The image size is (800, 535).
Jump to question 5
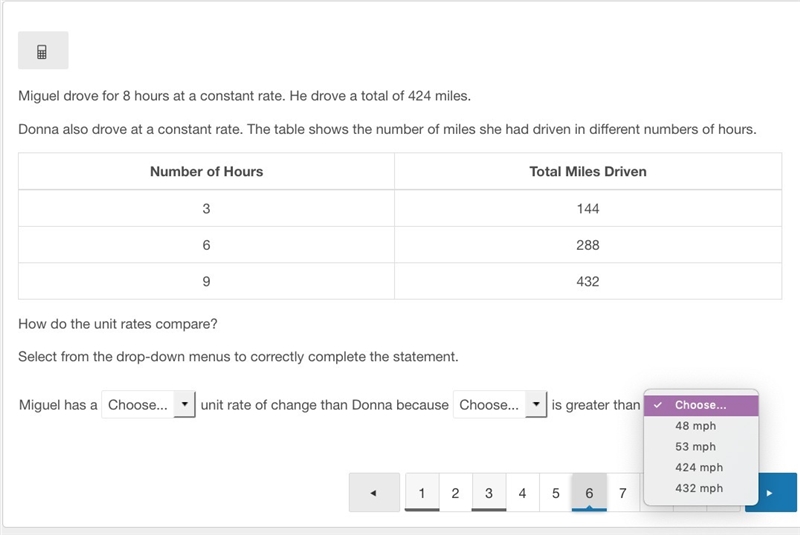[556, 493]
